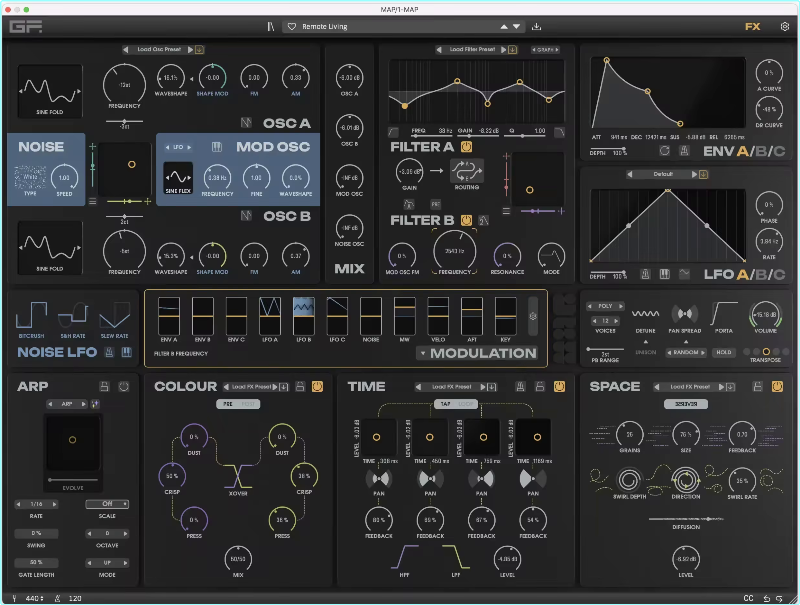Open the Load Osc Preset dropdown

pos(160,49)
